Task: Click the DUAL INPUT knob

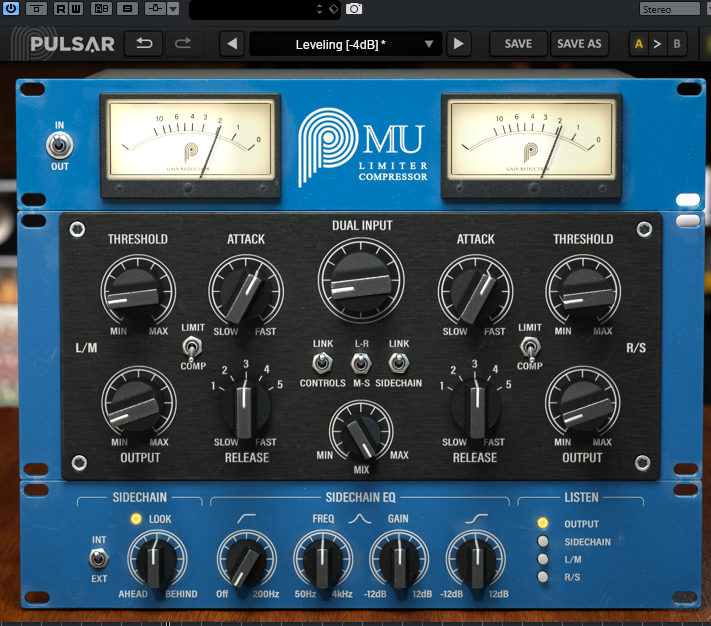Action: pos(361,281)
